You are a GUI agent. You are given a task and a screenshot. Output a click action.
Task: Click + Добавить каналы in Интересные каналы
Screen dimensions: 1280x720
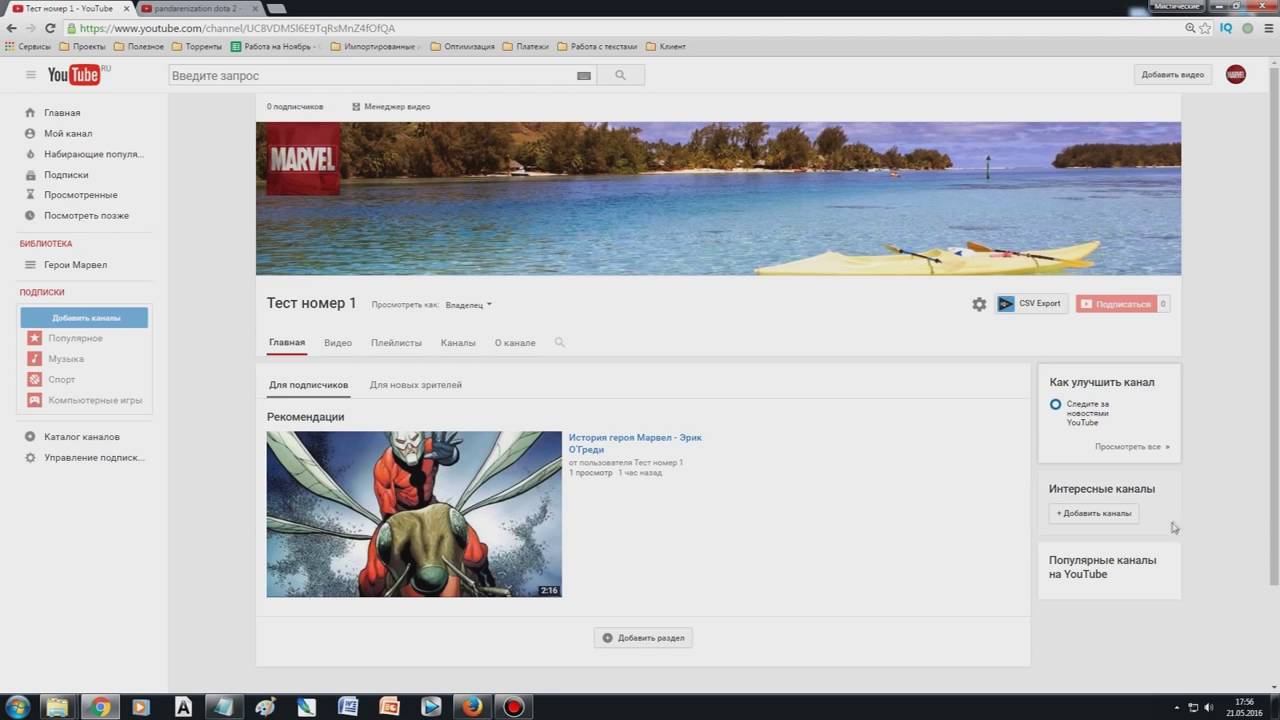click(1094, 513)
